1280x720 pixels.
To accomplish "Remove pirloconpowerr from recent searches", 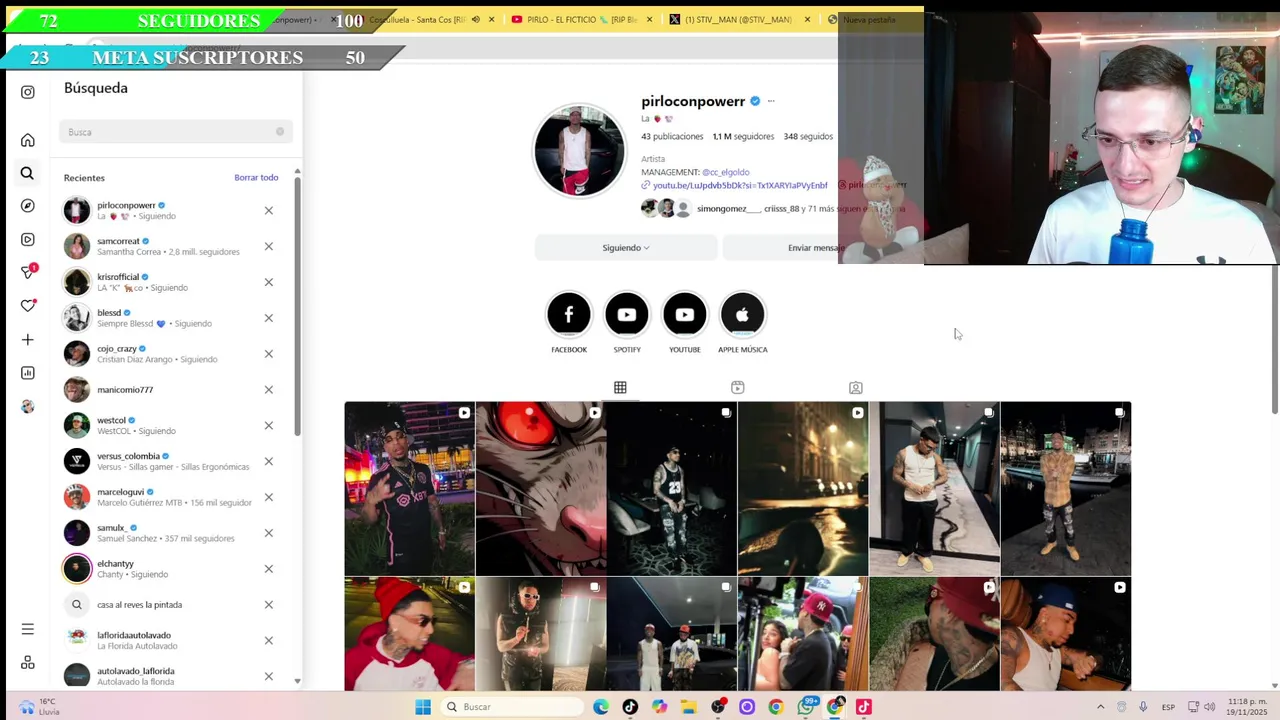I will coord(269,210).
